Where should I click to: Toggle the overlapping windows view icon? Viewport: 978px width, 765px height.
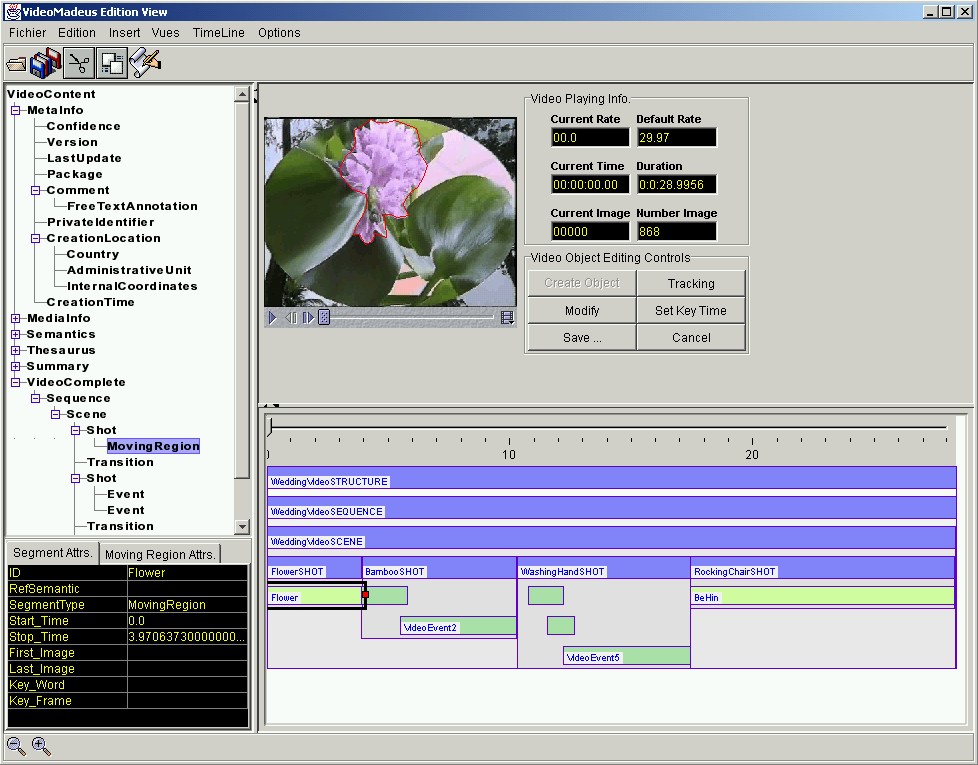112,63
